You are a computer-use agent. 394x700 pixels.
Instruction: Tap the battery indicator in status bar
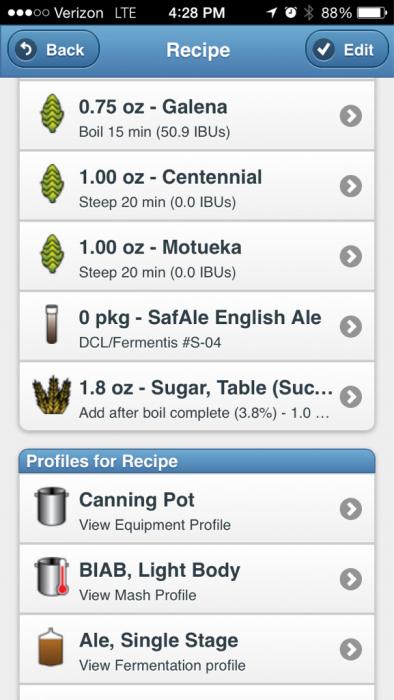click(372, 12)
